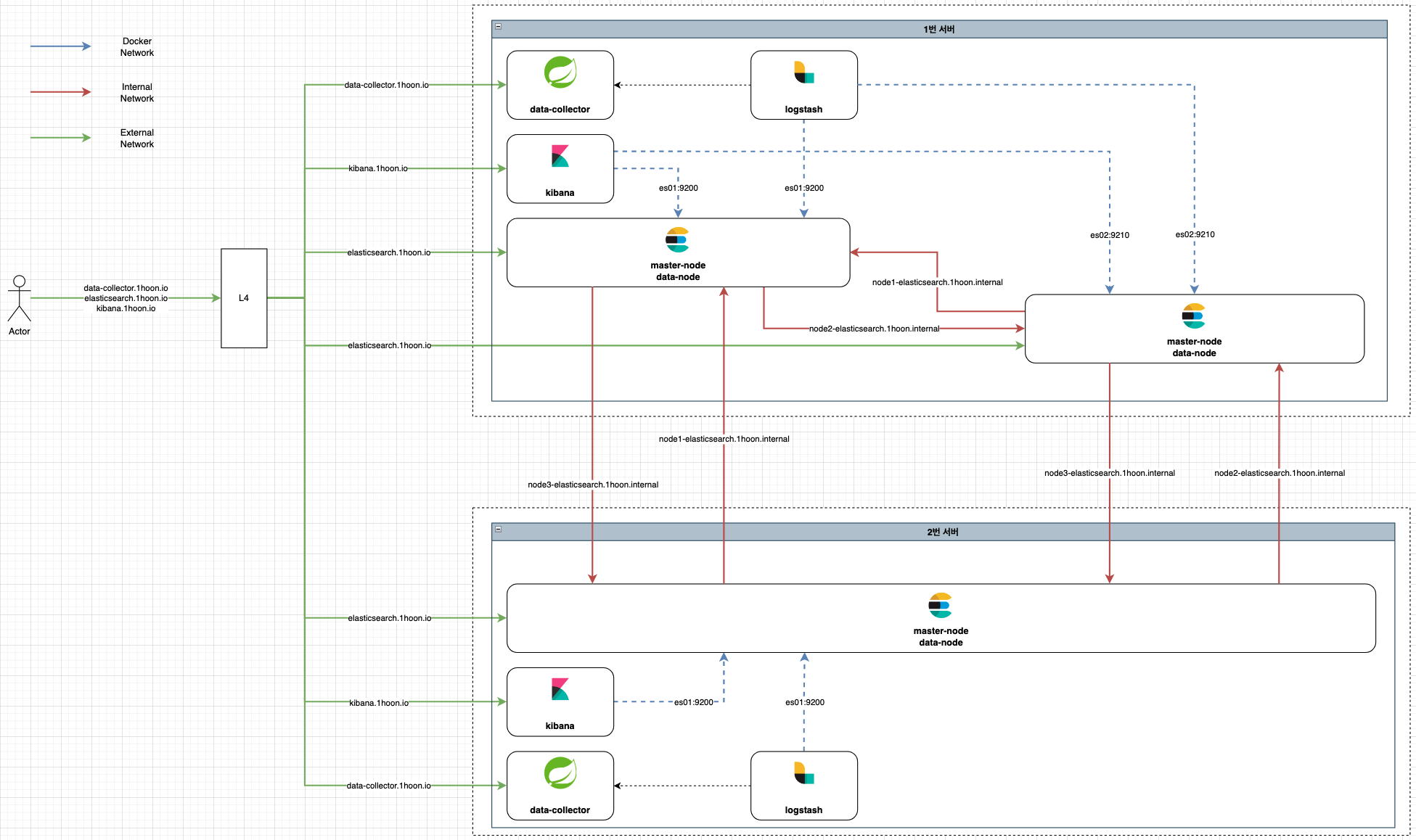
Task: Click Elasticsearch icon in server 2 master-node
Action: (x=940, y=605)
